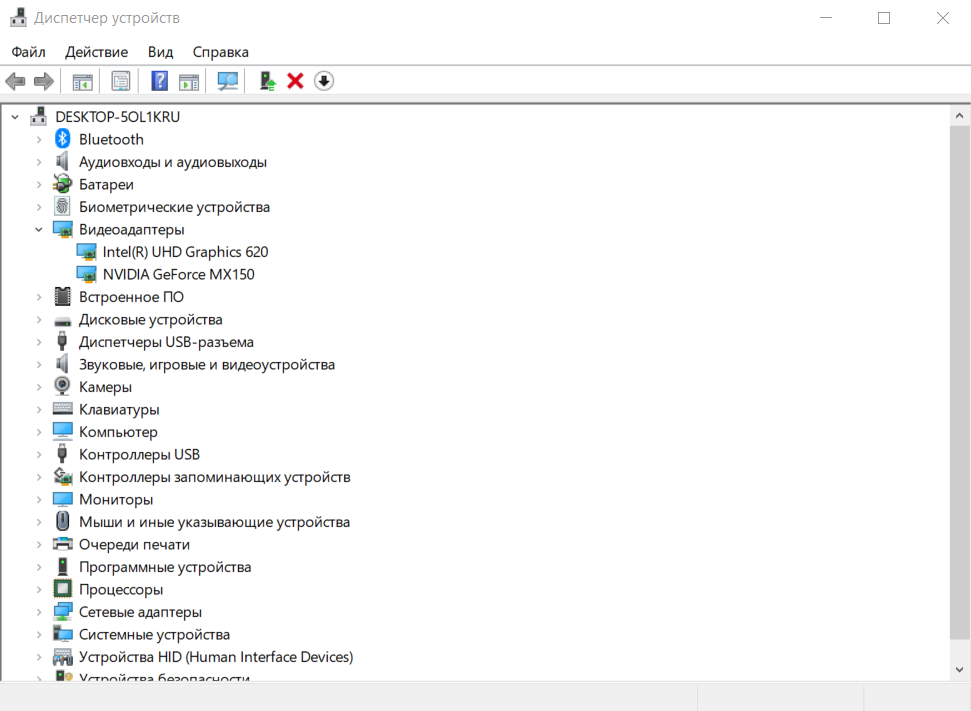Click the keyboard icon beside Клавиатуры

point(63,409)
